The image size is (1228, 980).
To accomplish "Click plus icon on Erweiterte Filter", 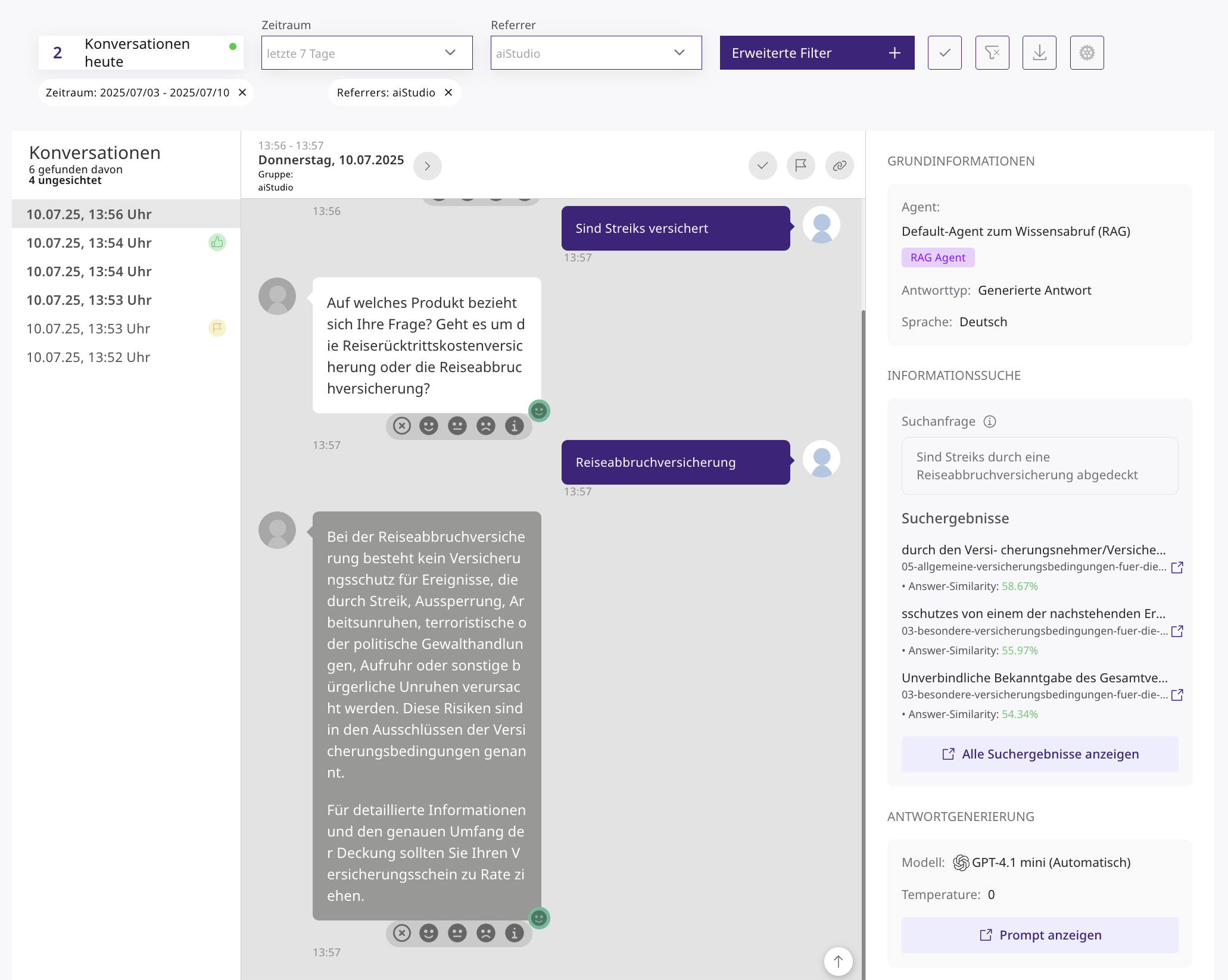I will (894, 53).
